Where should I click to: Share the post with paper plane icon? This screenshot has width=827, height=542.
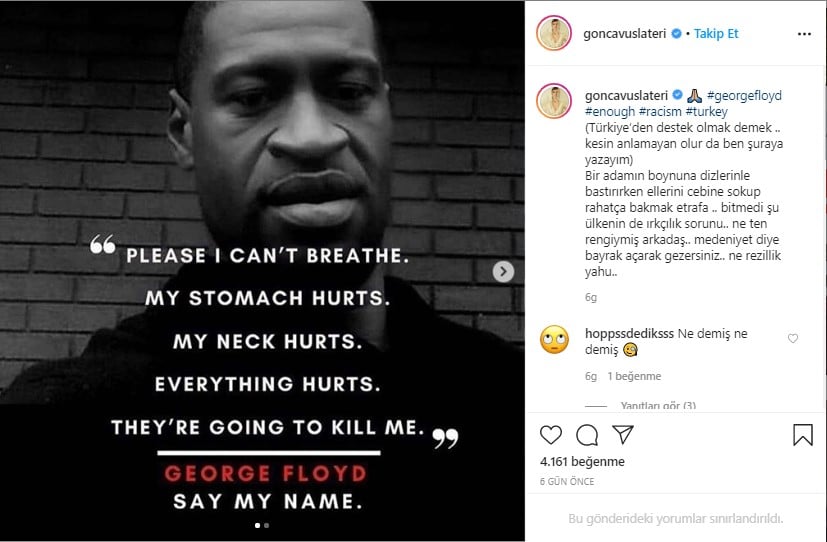[x=623, y=434]
